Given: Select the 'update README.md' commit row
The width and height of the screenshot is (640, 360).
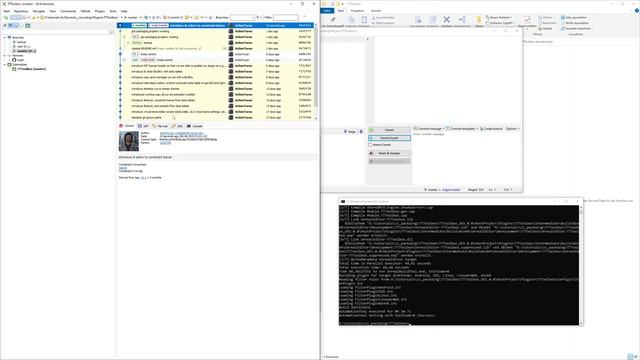Looking at the screenshot, I should [x=216, y=48].
